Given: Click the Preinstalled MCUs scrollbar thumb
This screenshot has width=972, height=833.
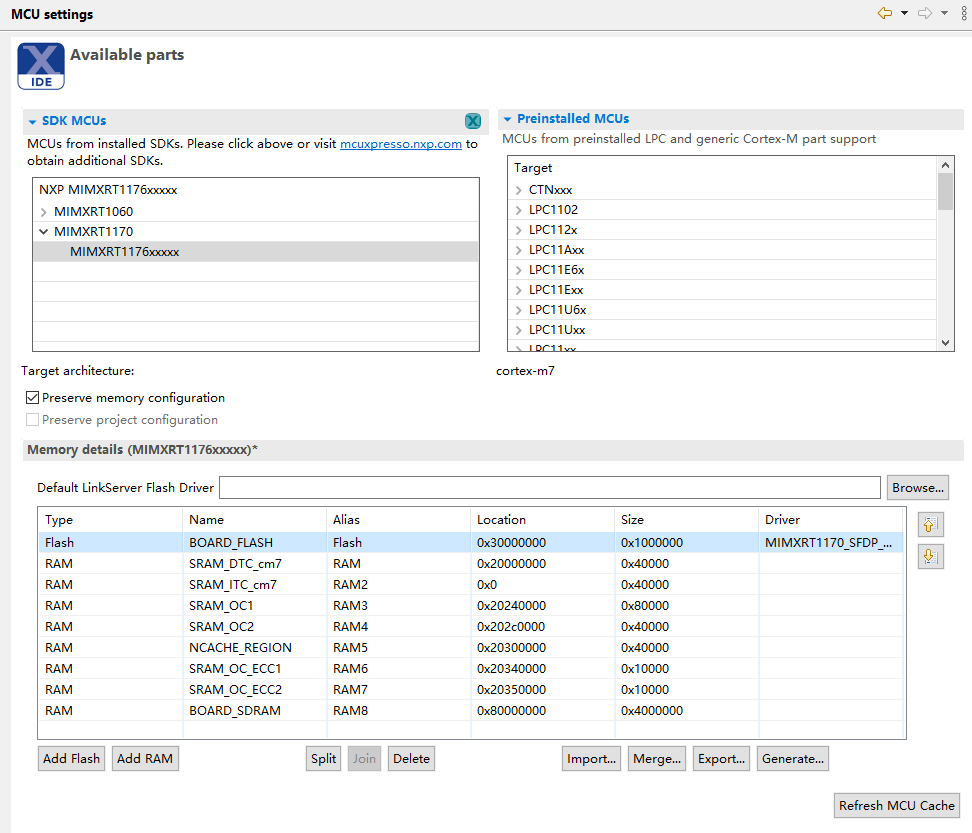Looking at the screenshot, I should coord(945,192).
